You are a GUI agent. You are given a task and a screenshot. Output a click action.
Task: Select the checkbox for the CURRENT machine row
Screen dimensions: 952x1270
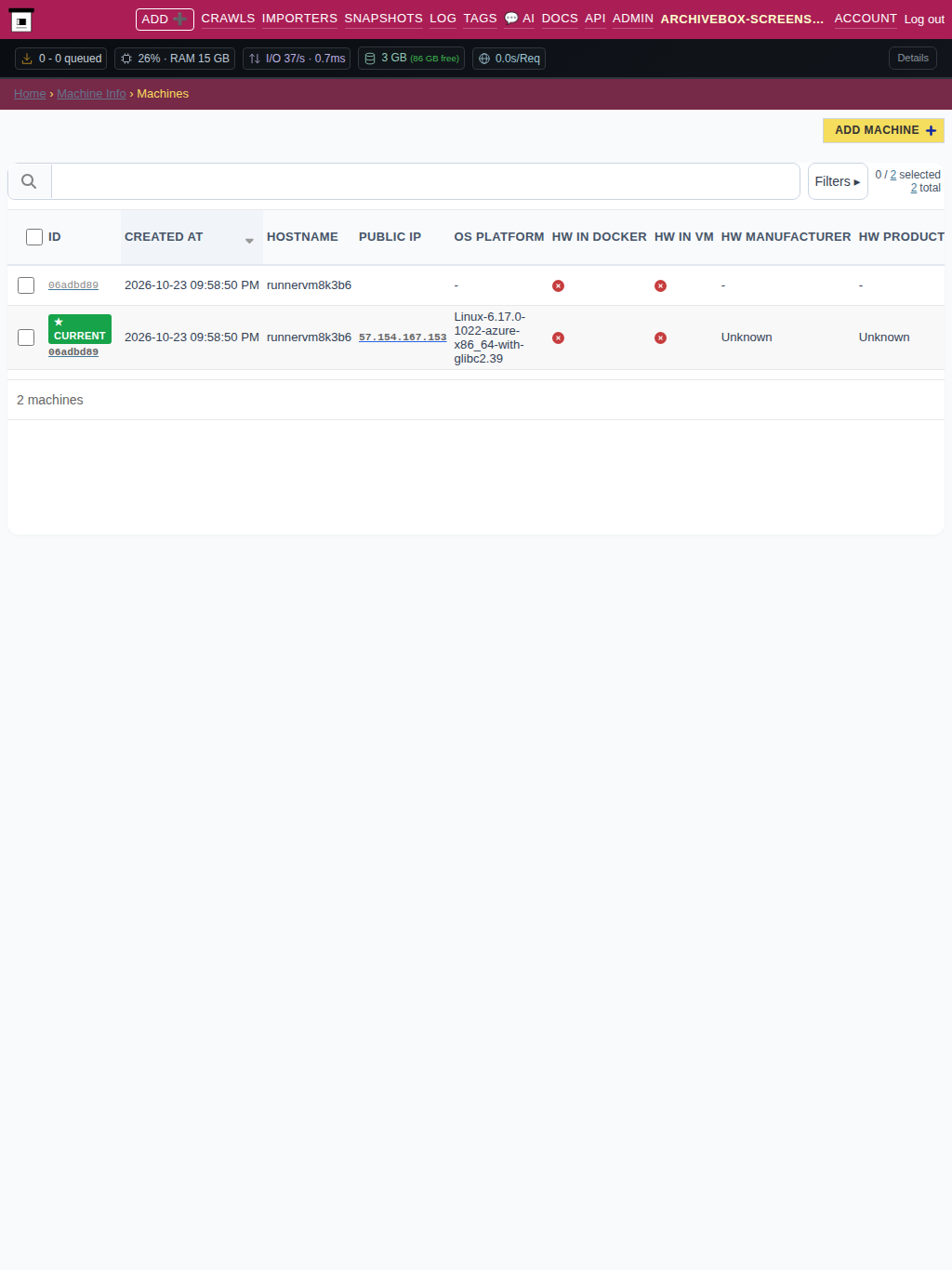26,337
